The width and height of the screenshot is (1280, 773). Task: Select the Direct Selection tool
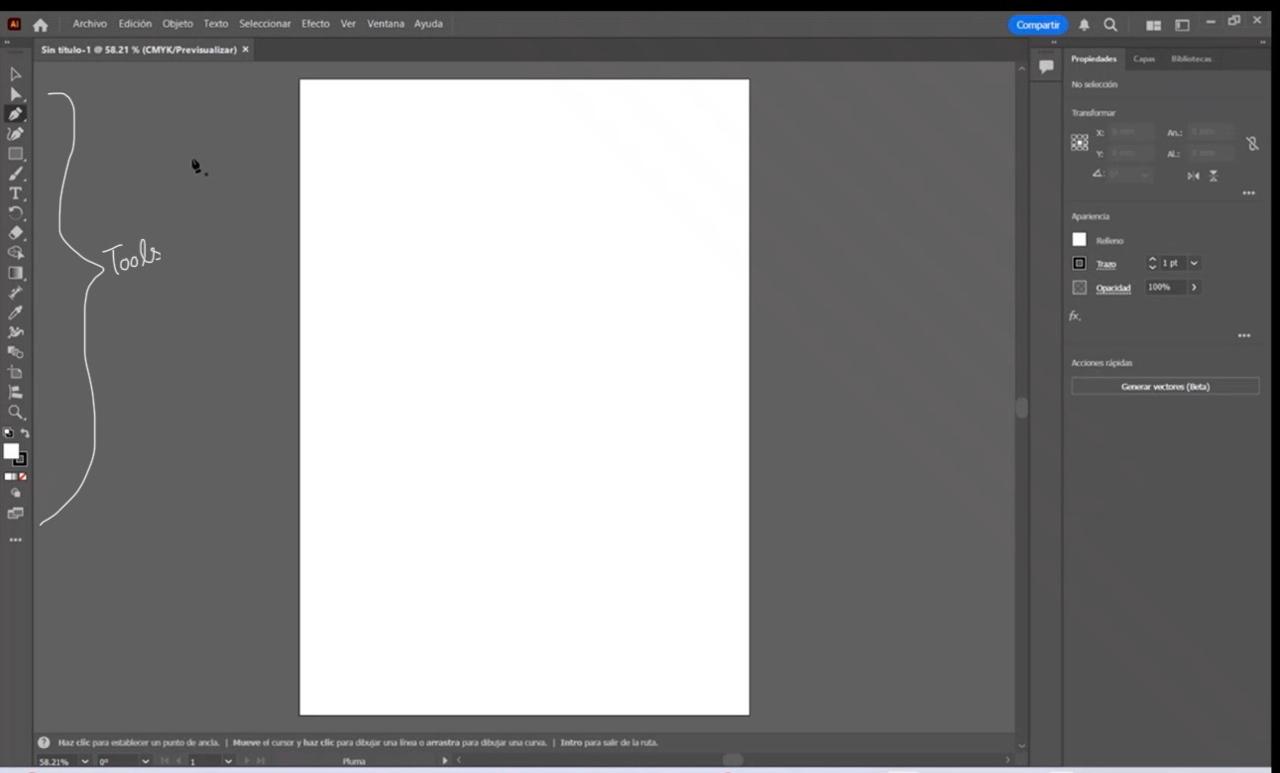(x=15, y=94)
